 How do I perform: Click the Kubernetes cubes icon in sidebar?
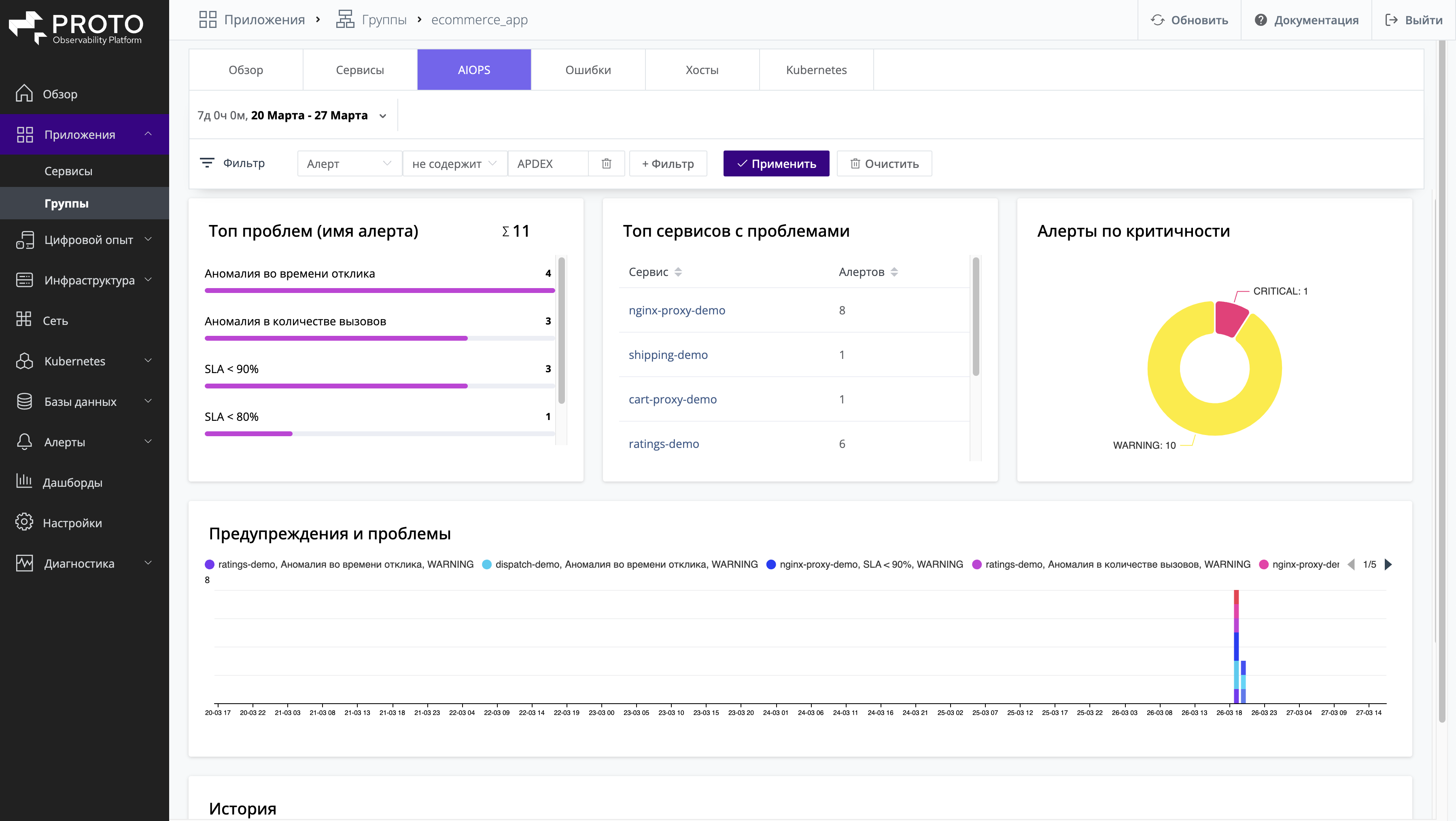point(24,361)
